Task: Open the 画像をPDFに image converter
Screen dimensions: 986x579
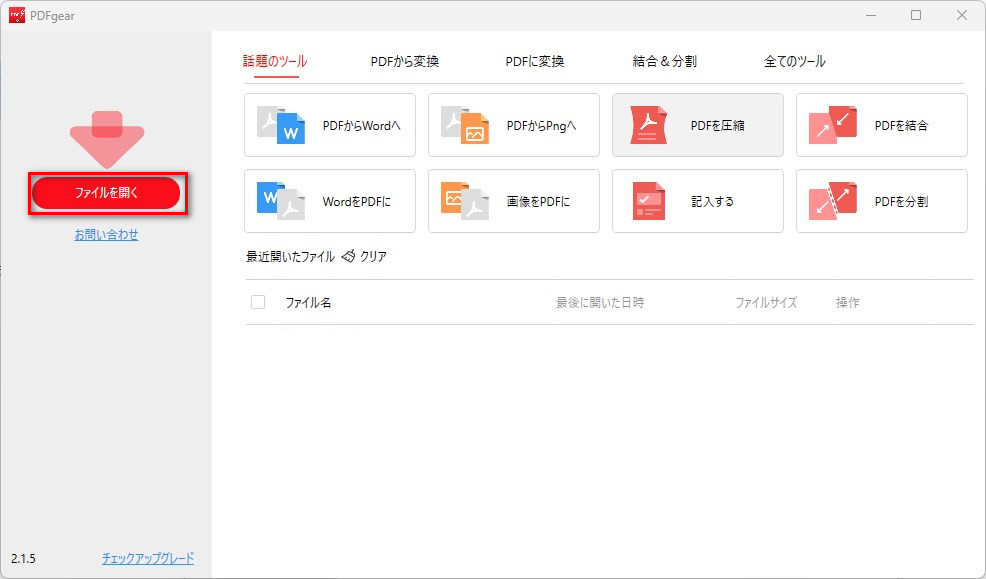Action: (x=513, y=200)
